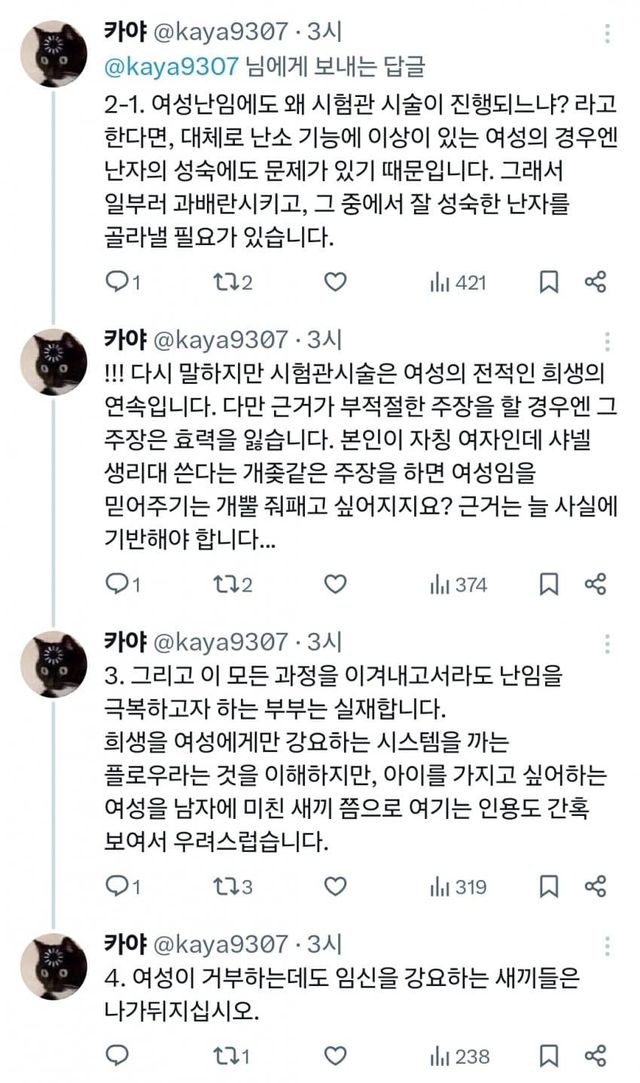Like the tweet with 374 views

coord(337,584)
